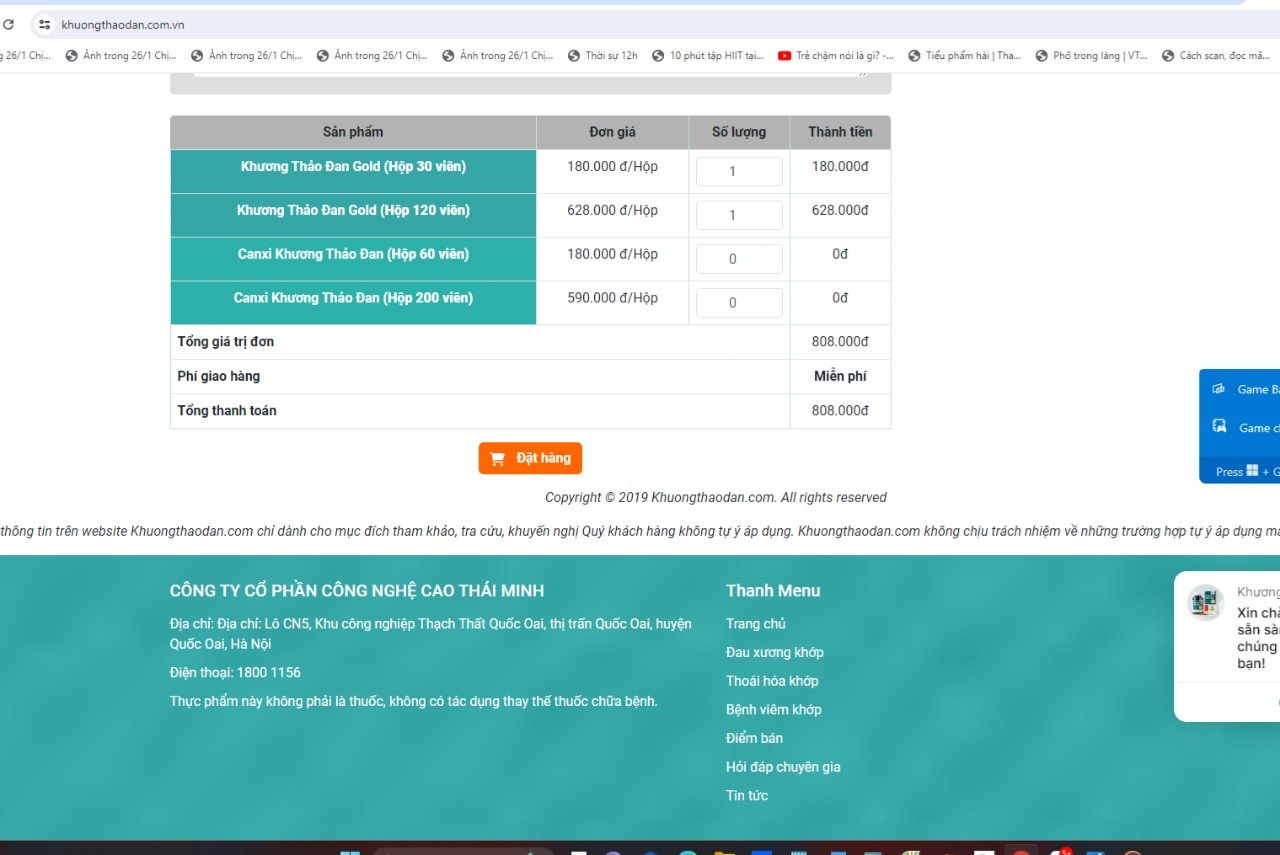Open 'Hỏi đáp chuyên gia' in the footer menu
This screenshot has width=1280, height=855.
pyautogui.click(x=783, y=767)
